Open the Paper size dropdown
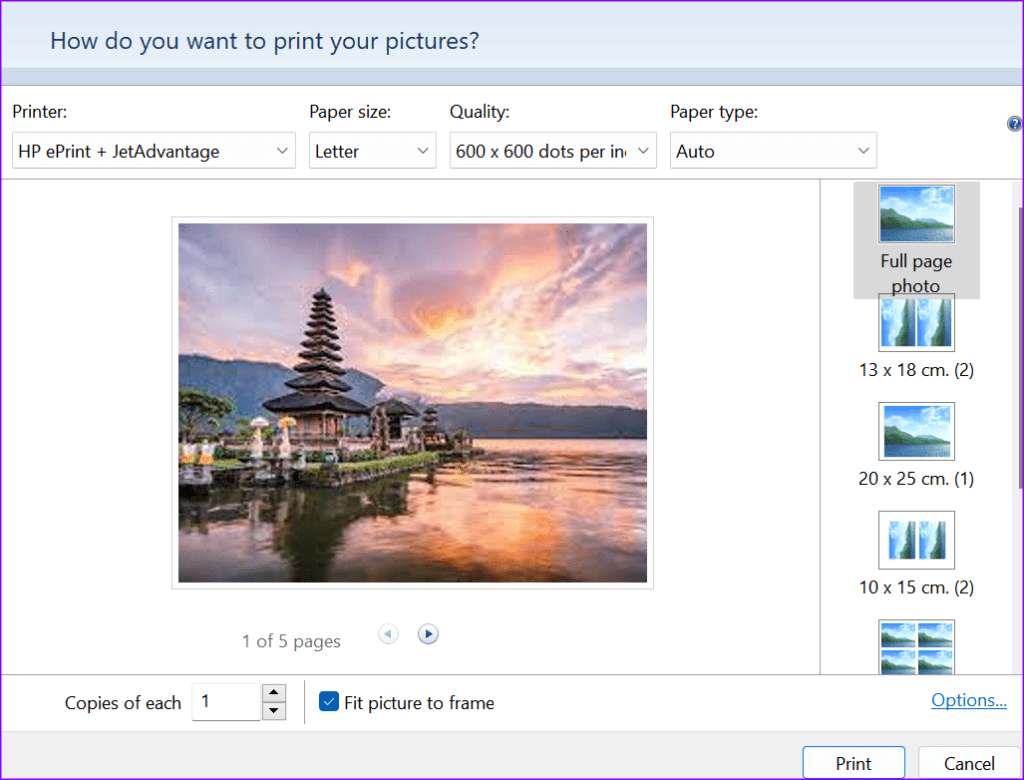This screenshot has height=780, width=1024. tap(372, 150)
